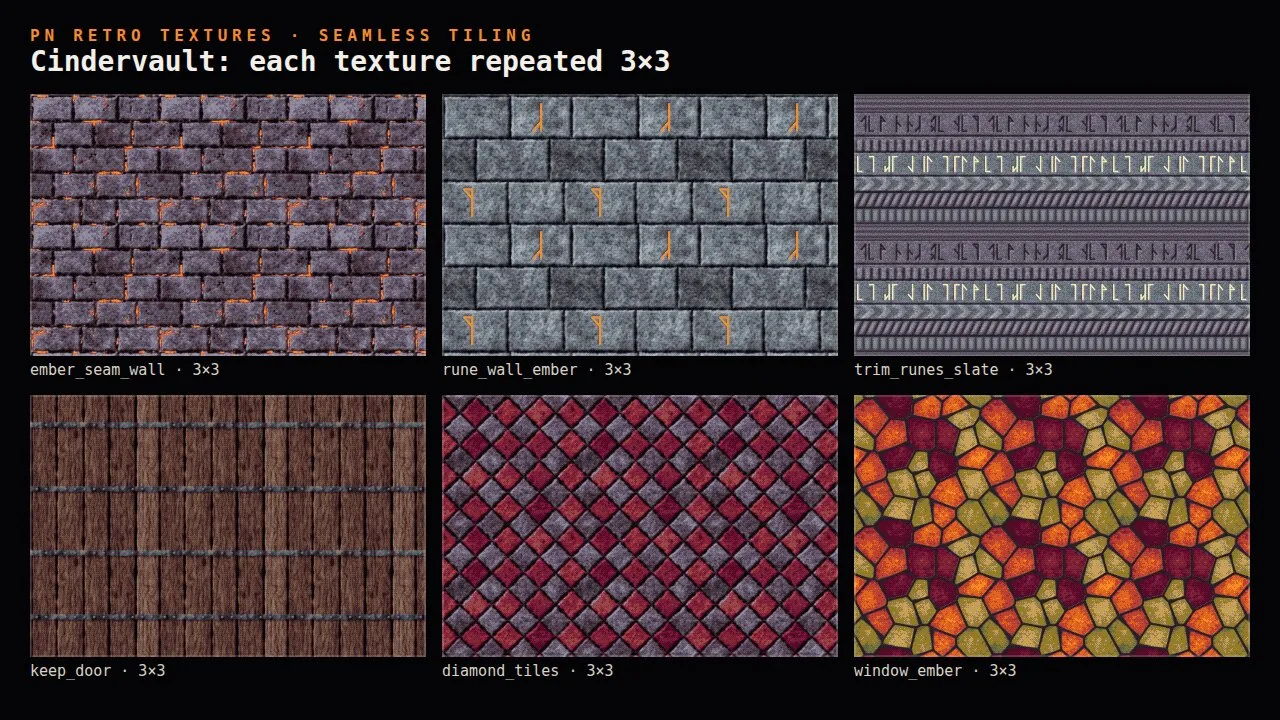
Task: Open the rune_wall_ember texture preview
Action: click(x=640, y=225)
